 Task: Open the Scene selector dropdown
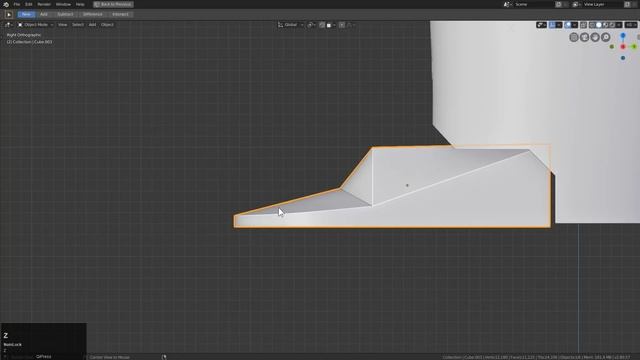click(507, 4)
